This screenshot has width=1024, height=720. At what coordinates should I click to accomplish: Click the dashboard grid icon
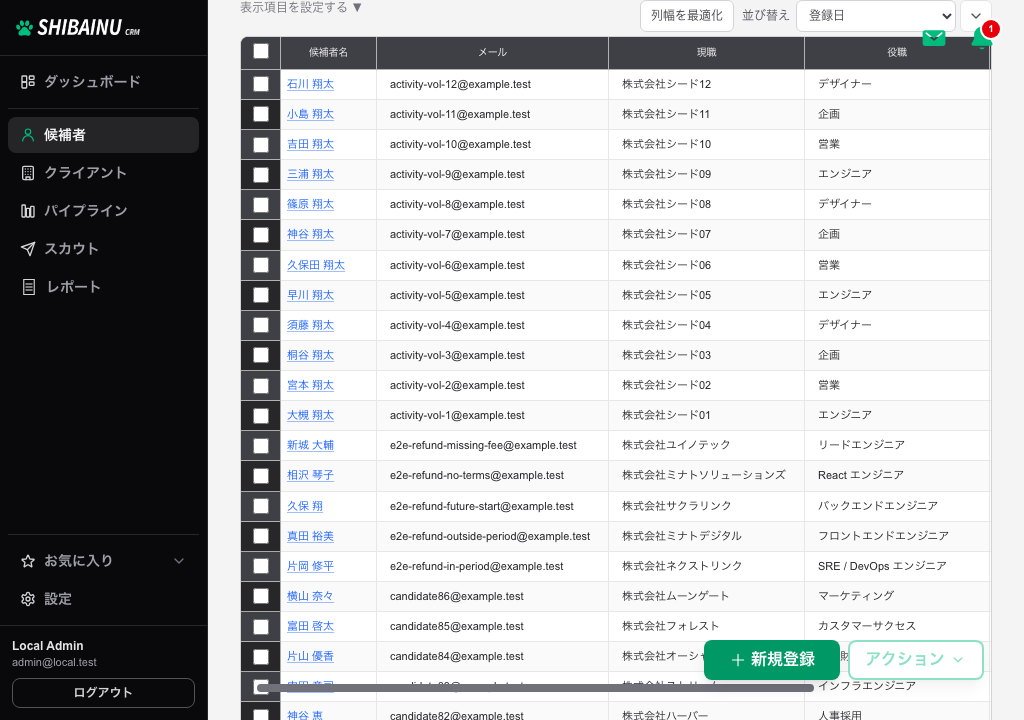tap(27, 82)
